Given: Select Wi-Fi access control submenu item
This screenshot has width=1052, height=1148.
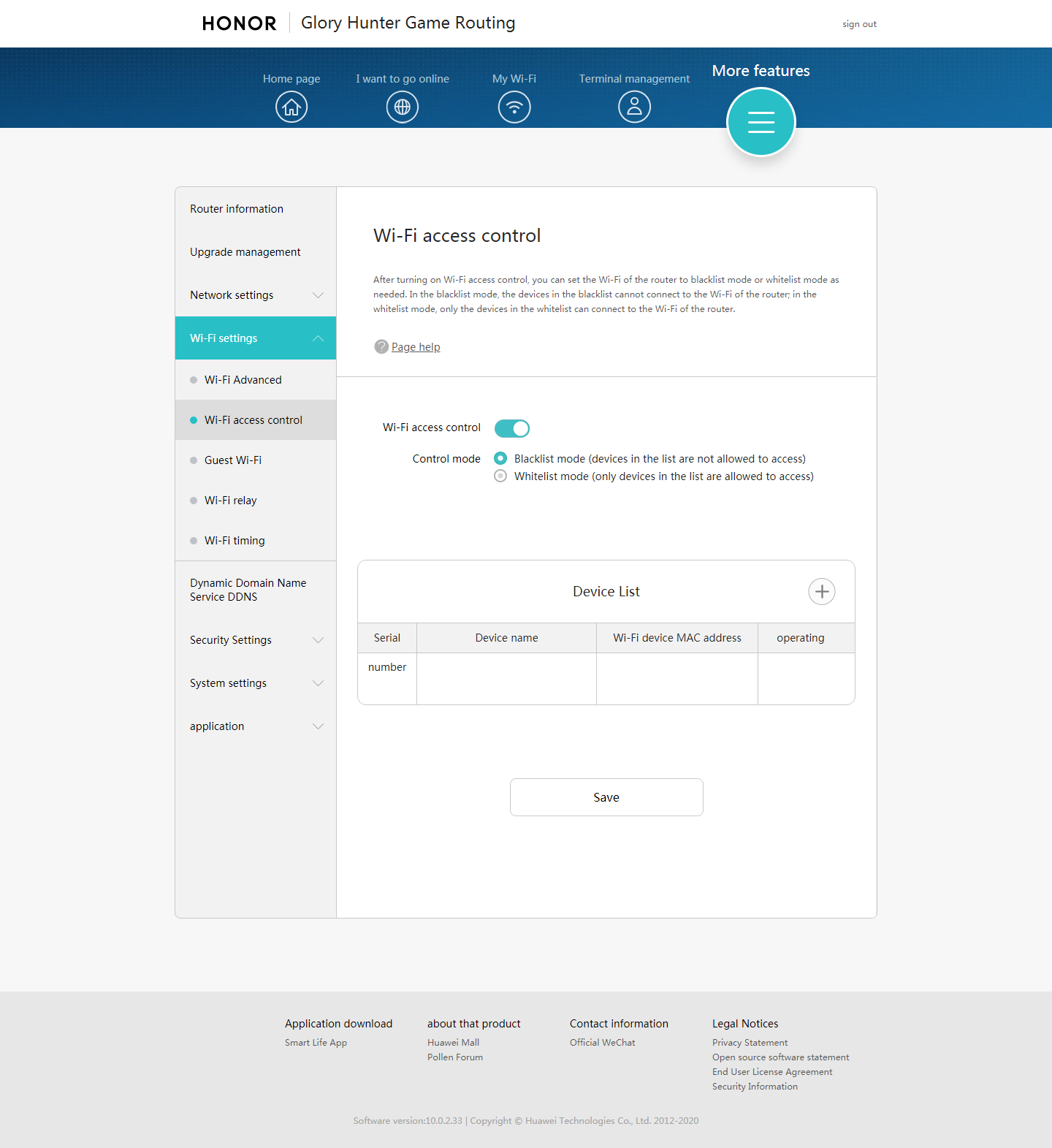Looking at the screenshot, I should [256, 420].
